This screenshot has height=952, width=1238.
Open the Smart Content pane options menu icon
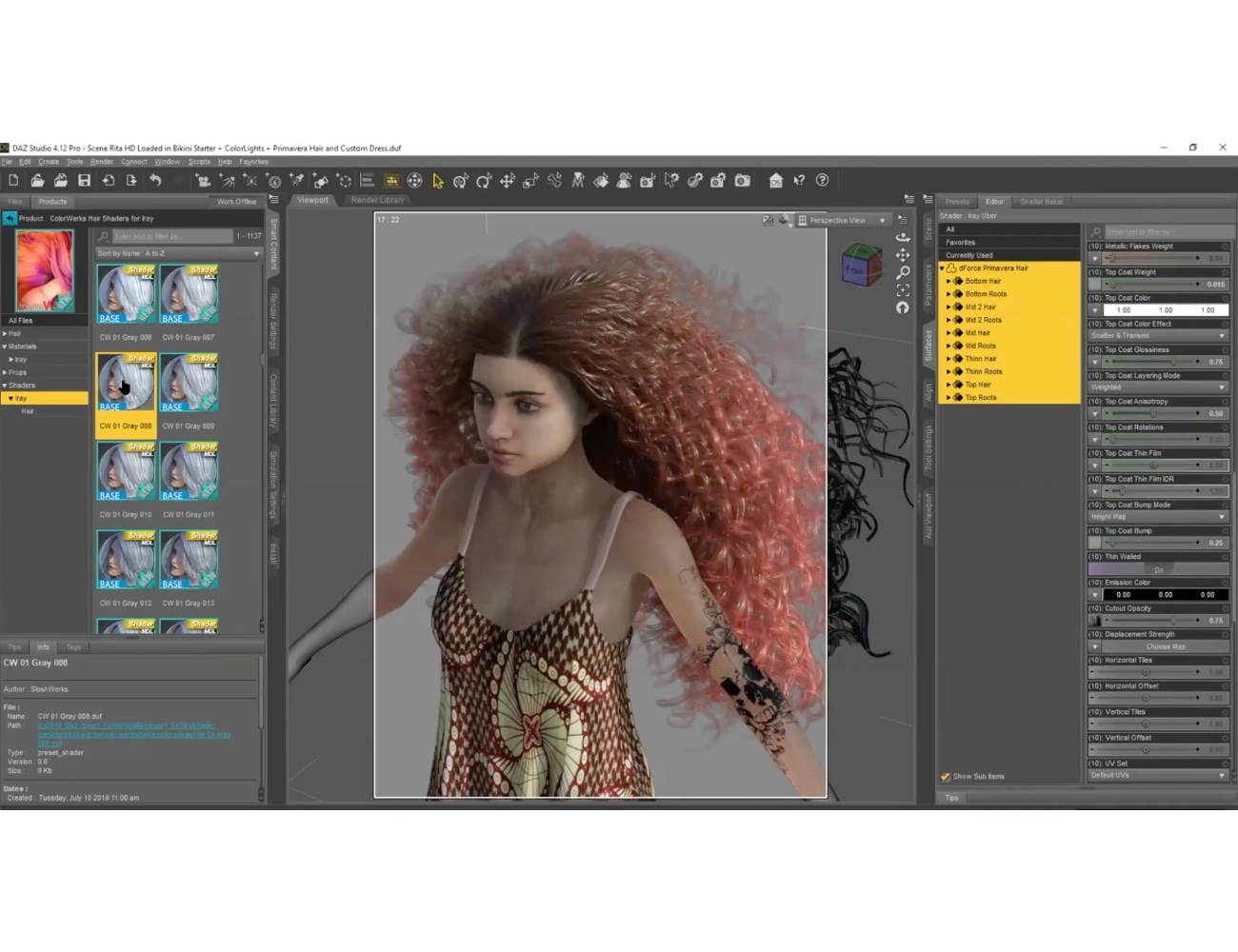[x=273, y=200]
